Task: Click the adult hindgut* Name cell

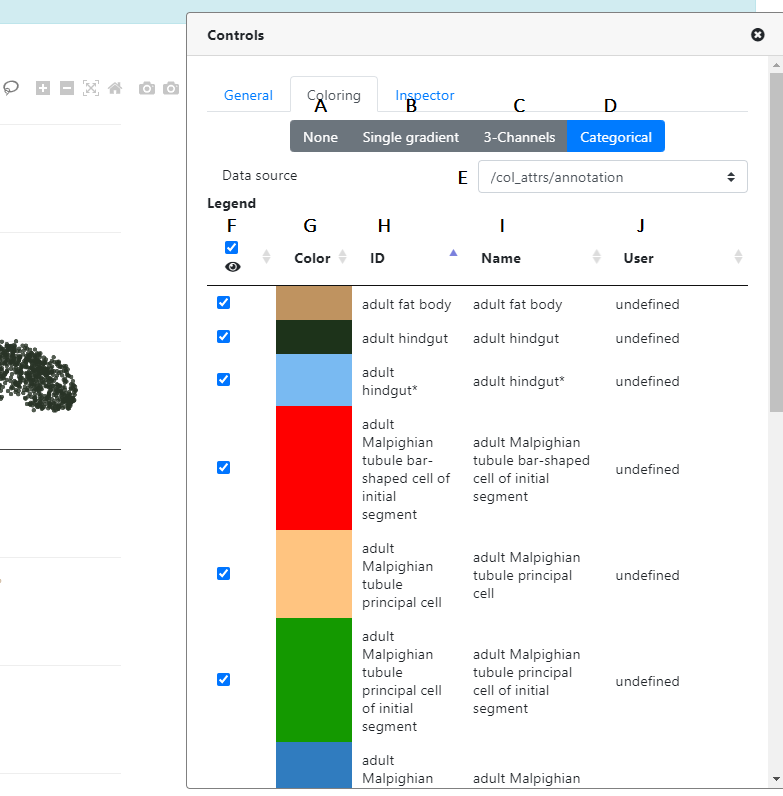Action: click(x=518, y=381)
